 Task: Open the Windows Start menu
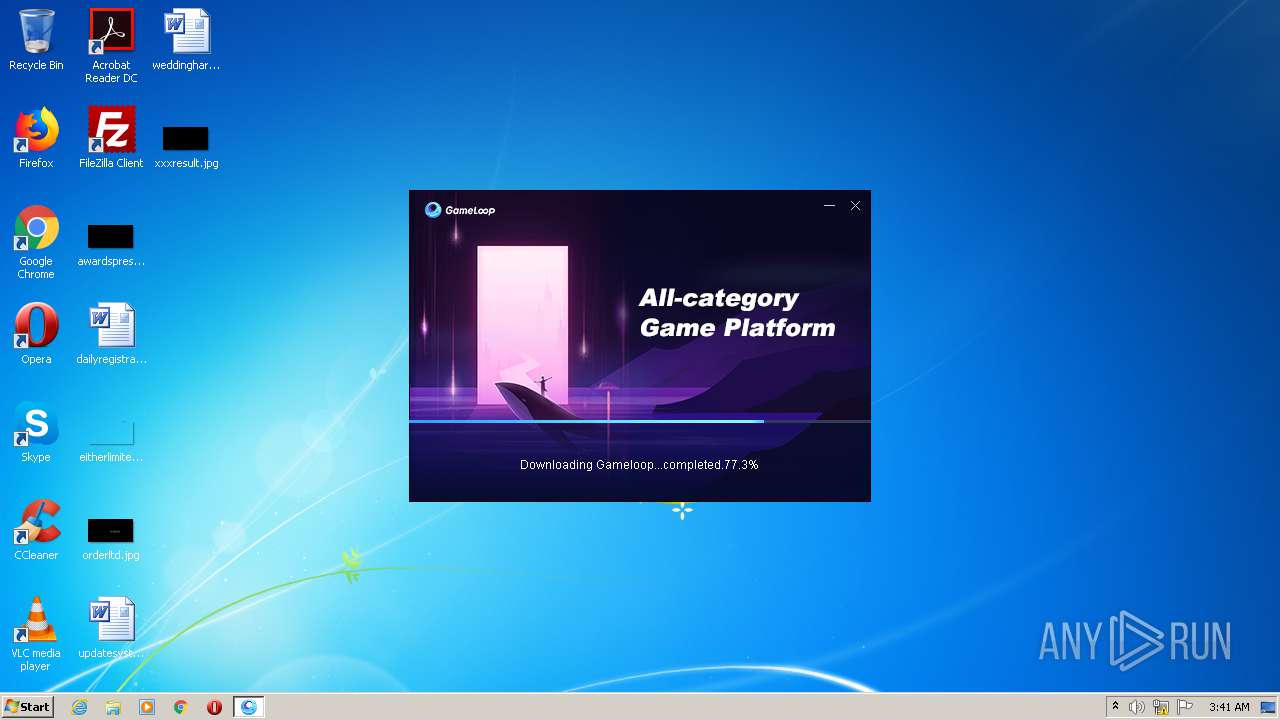pos(27,706)
